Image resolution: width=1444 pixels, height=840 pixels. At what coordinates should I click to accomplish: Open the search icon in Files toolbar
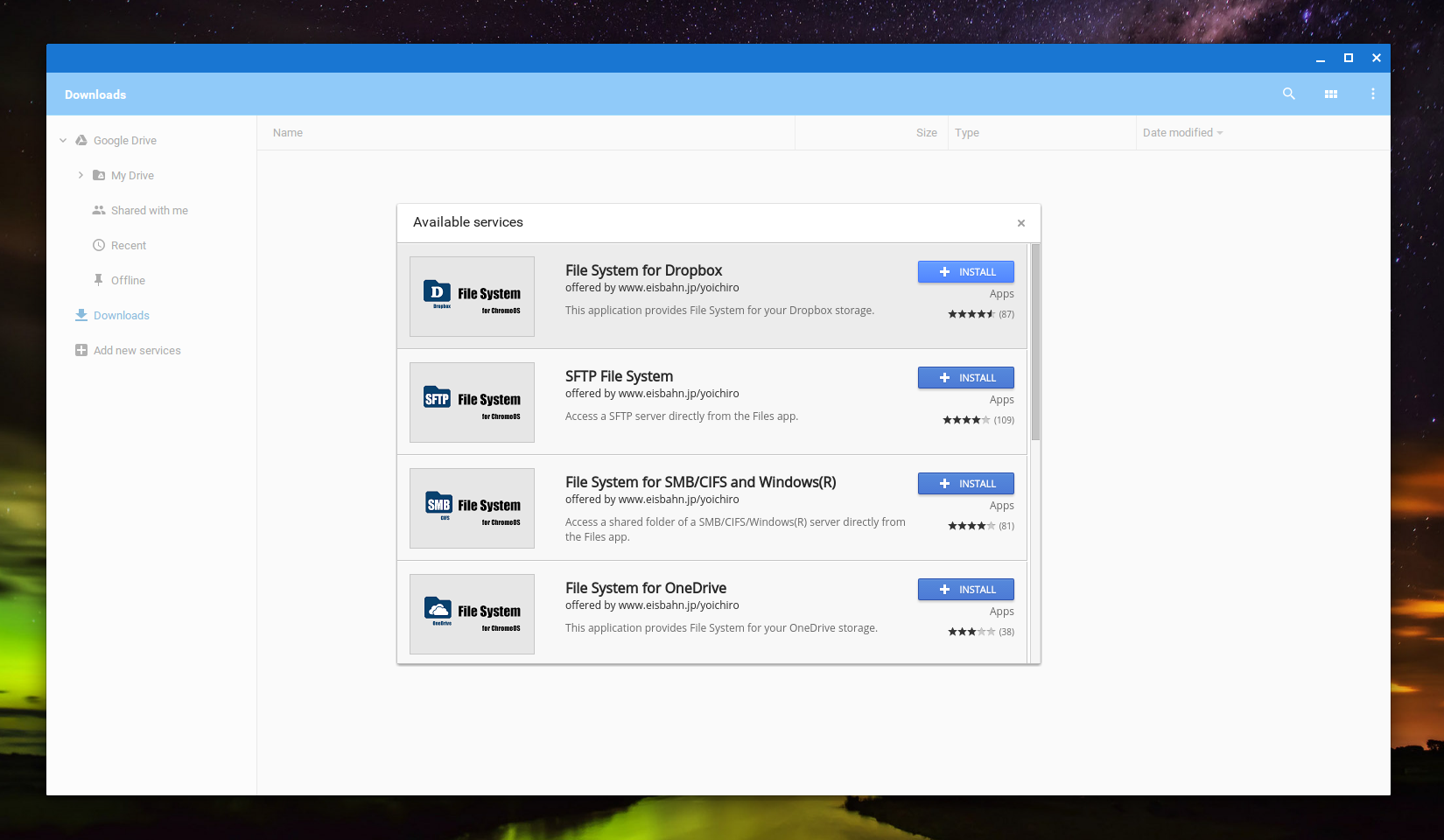1288,94
